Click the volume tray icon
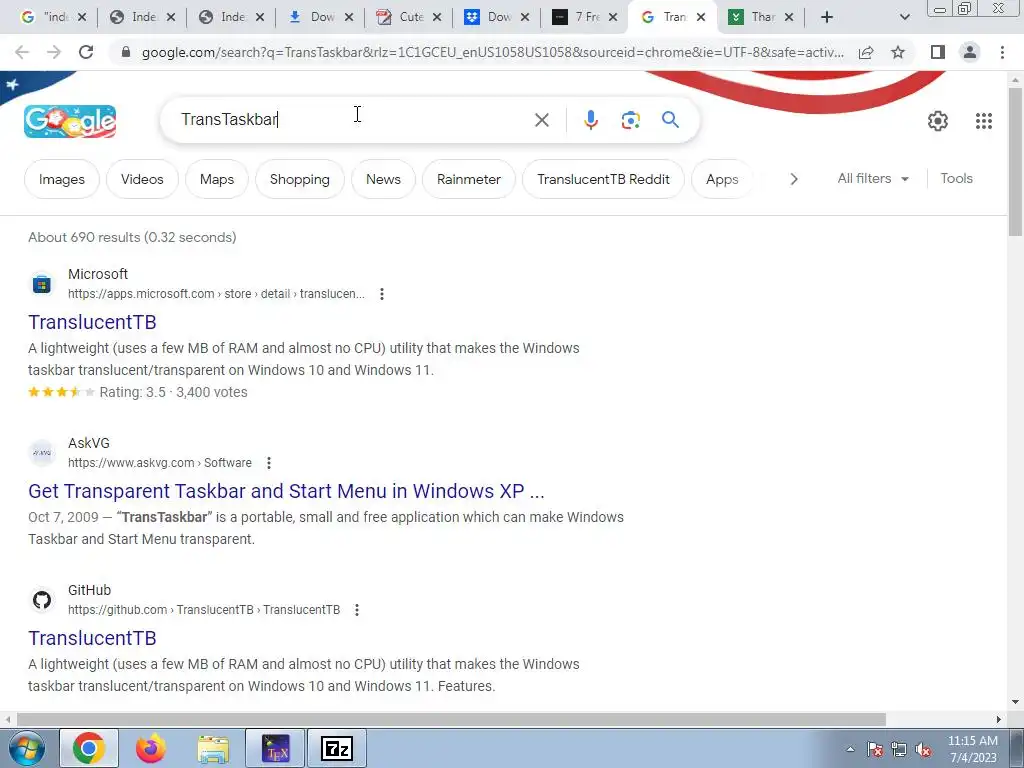Image resolution: width=1024 pixels, height=768 pixels. [x=923, y=750]
